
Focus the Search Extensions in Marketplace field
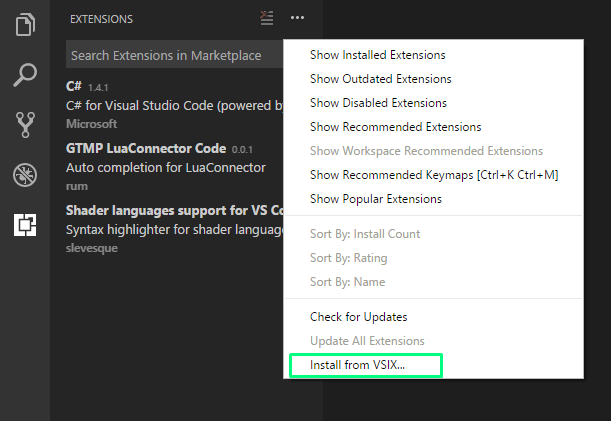(x=174, y=54)
